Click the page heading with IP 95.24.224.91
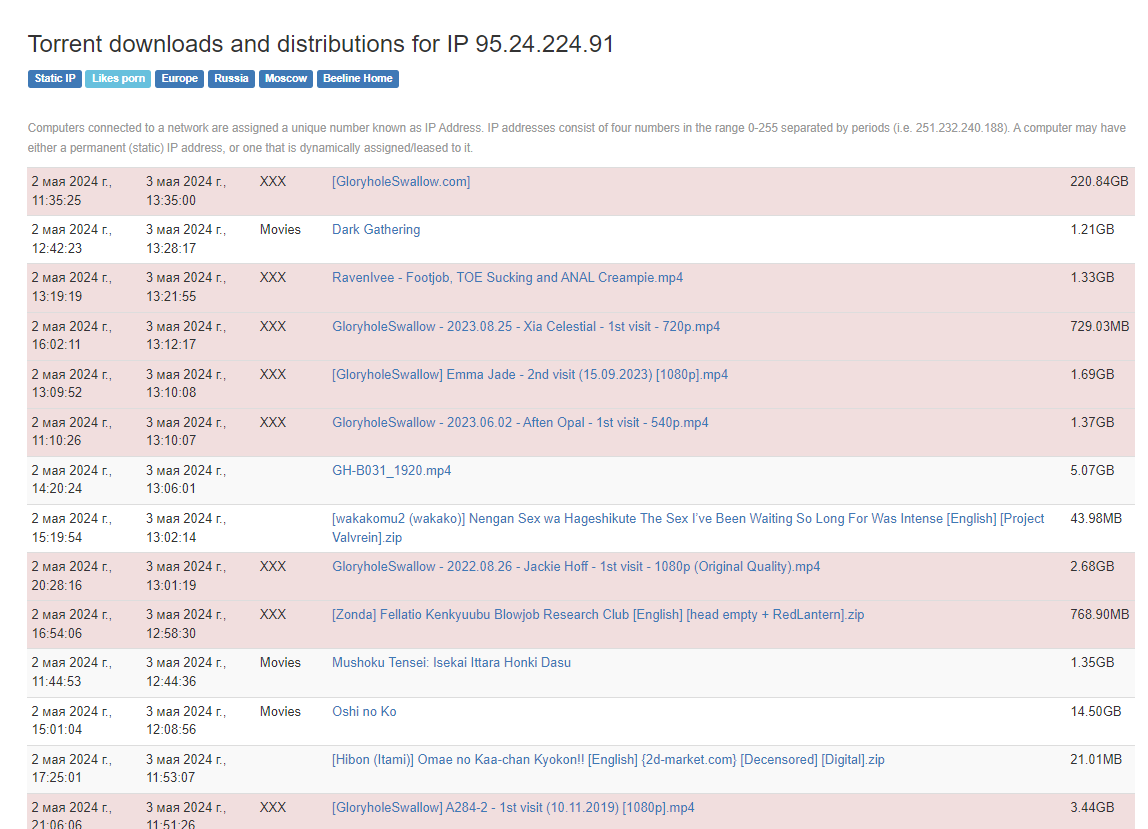1148x829 pixels. [321, 44]
